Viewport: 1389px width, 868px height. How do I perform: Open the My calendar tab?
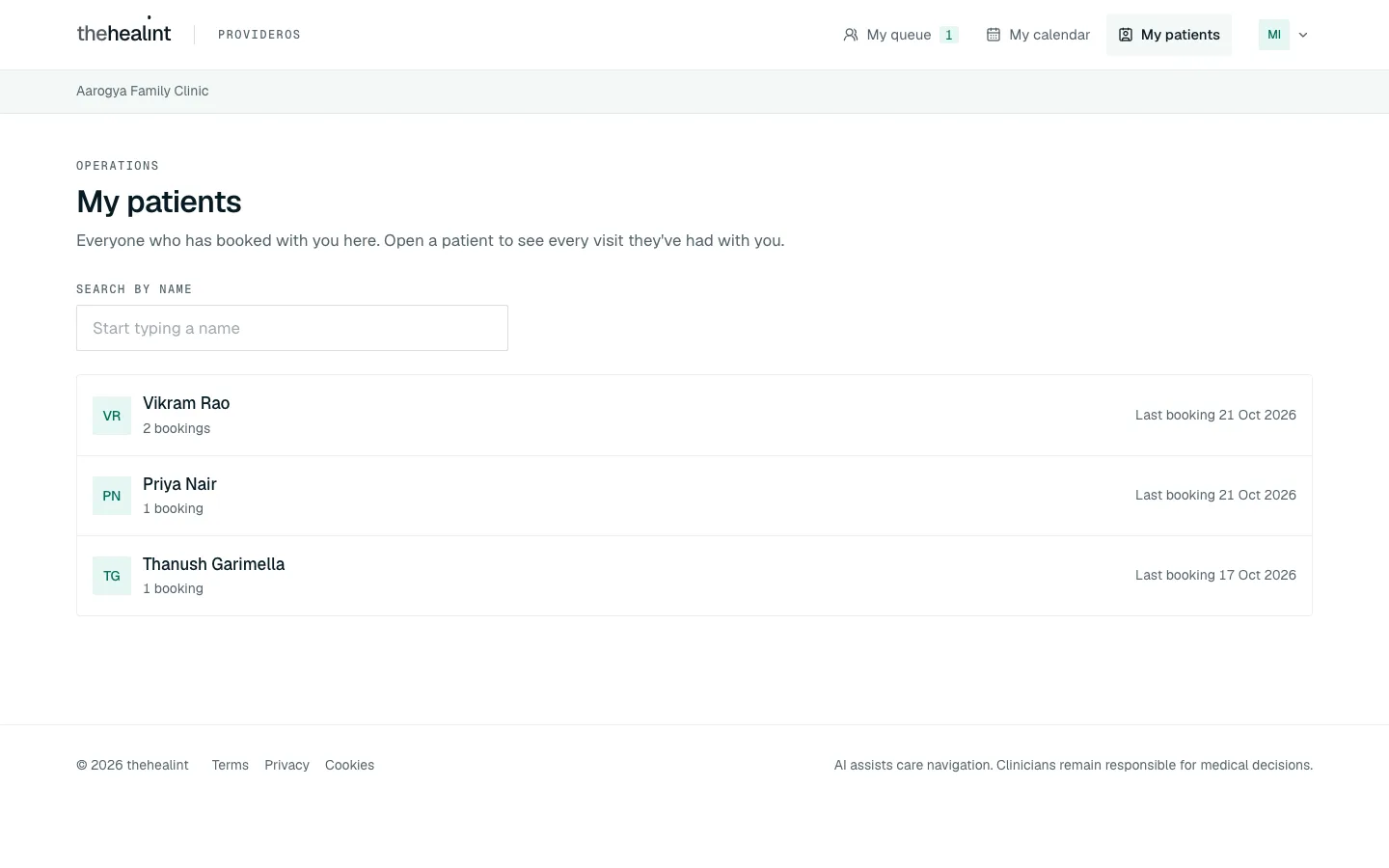coord(1038,35)
